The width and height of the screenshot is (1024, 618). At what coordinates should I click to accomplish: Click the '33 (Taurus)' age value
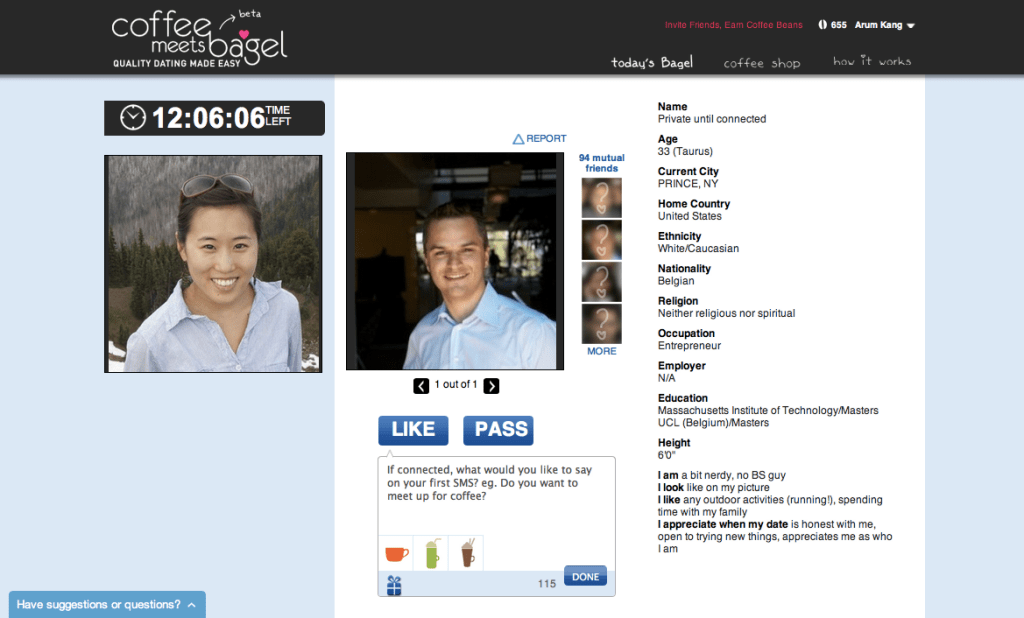point(685,152)
